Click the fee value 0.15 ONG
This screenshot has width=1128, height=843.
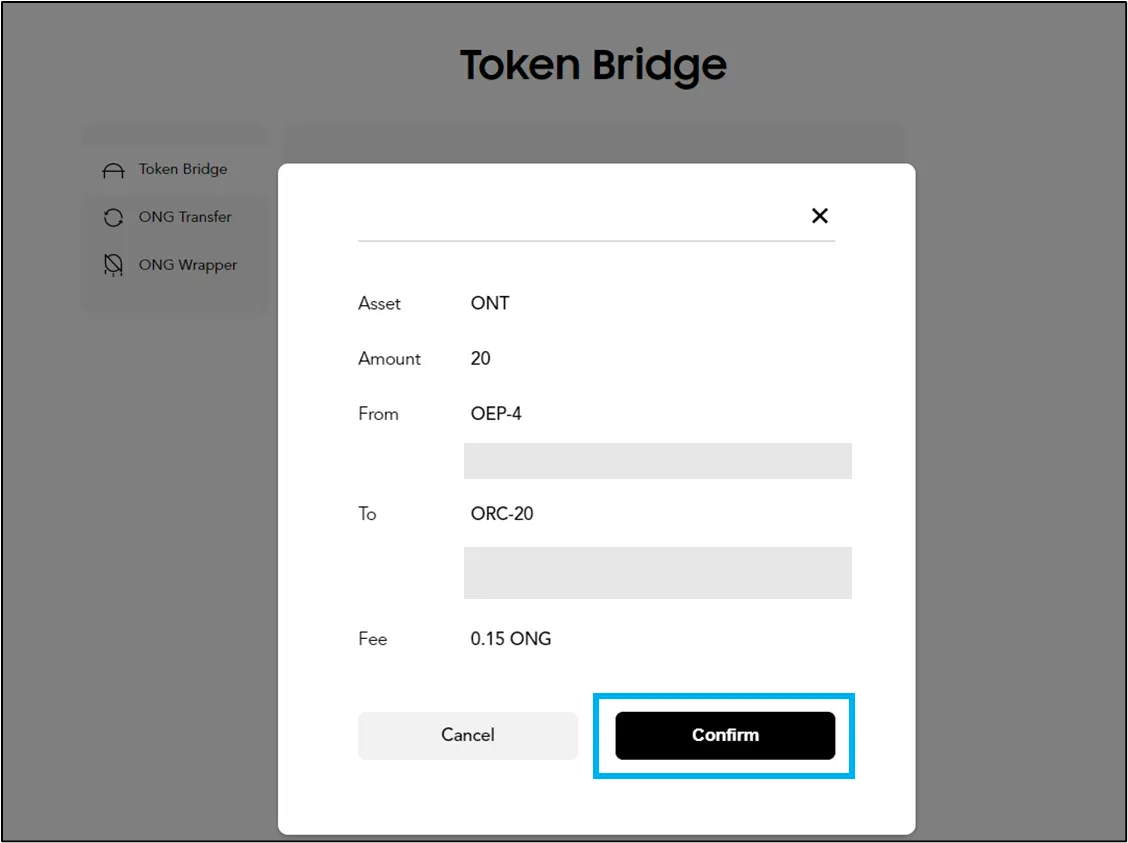(511, 638)
